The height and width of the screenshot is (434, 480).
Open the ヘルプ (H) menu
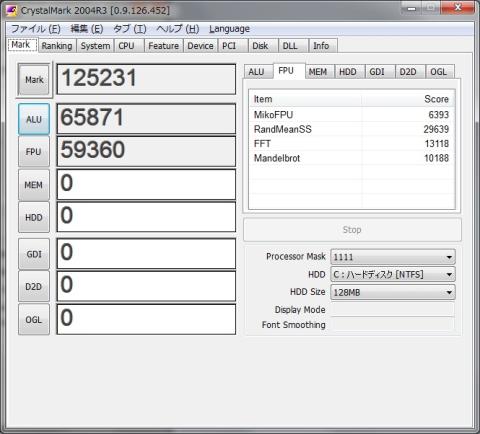pos(178,29)
